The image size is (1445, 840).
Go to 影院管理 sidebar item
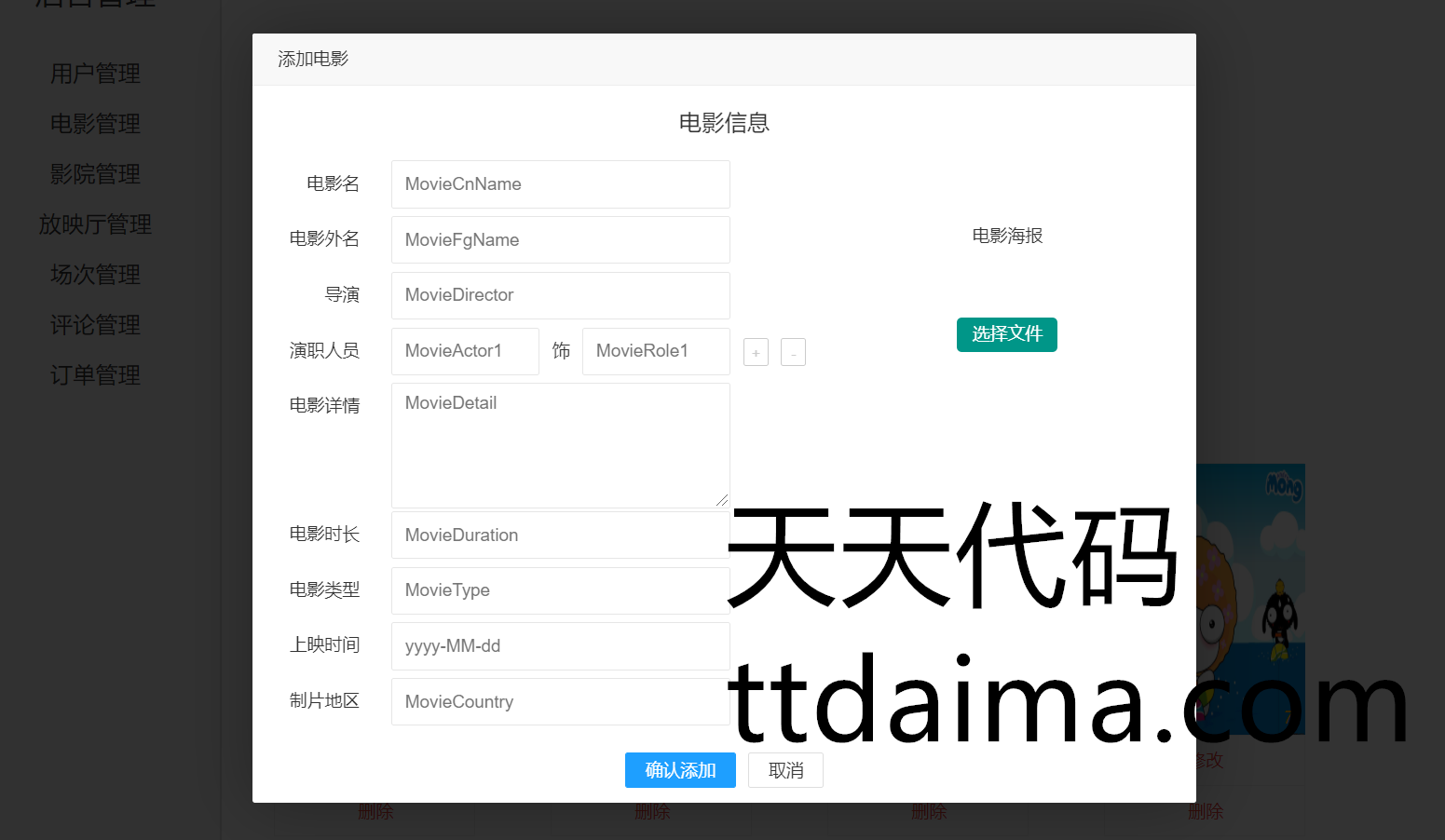coord(95,174)
